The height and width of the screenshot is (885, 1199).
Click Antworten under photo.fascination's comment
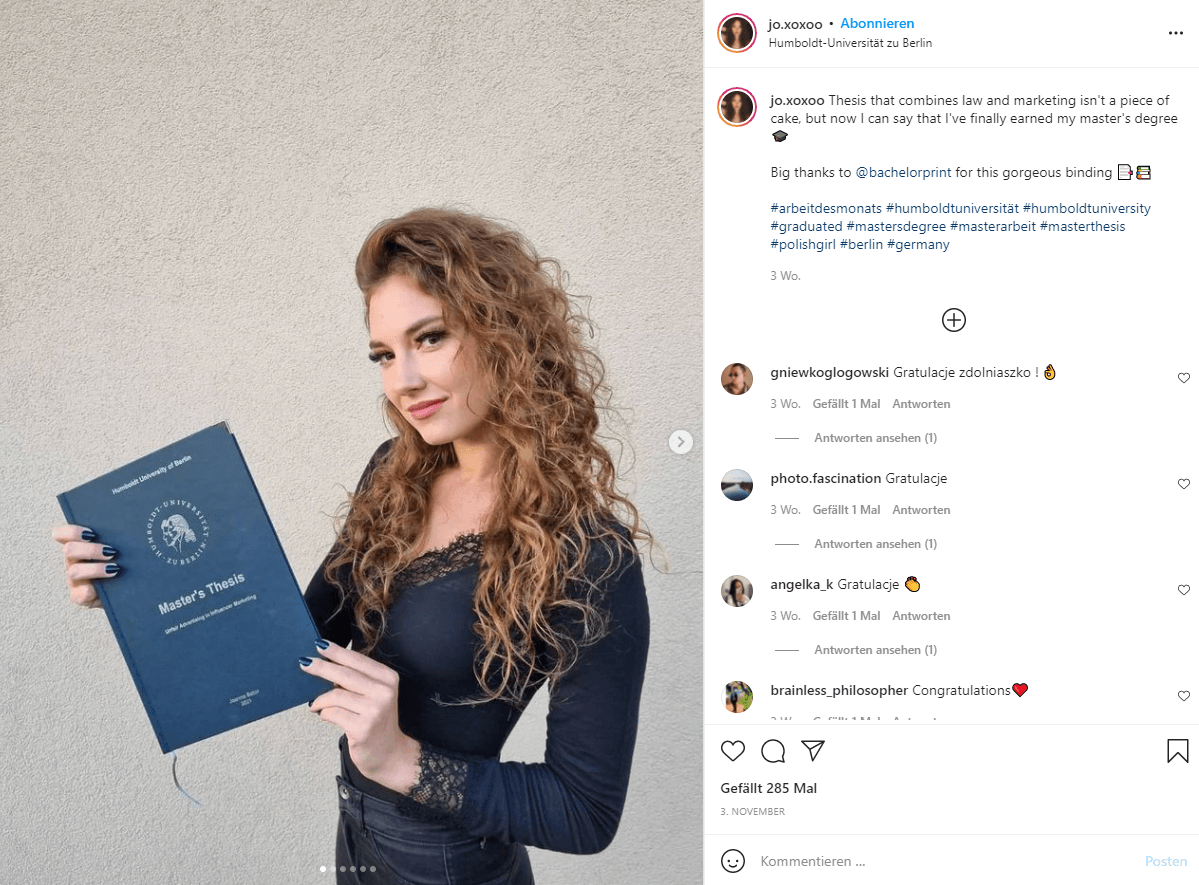tap(921, 510)
